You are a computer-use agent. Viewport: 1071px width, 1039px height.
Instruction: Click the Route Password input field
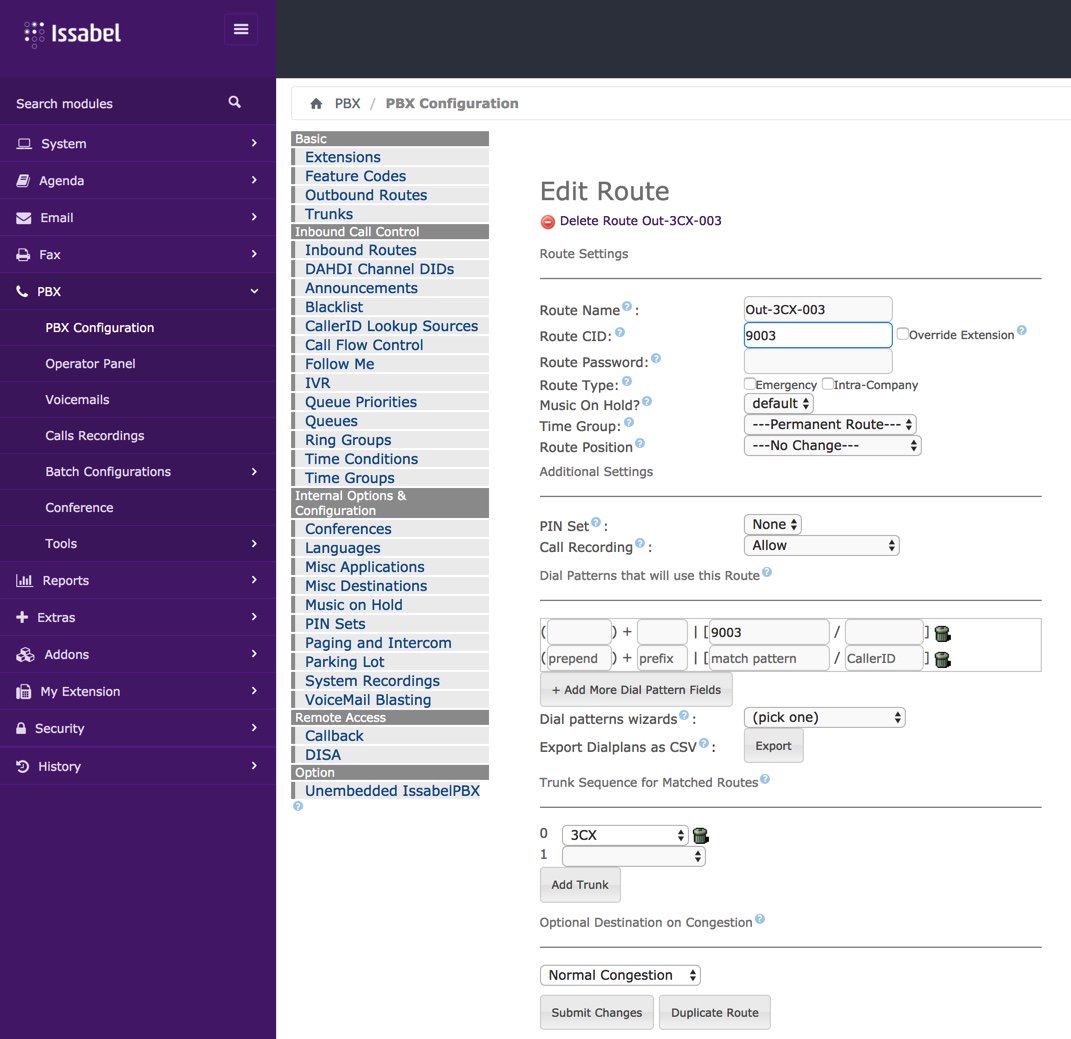(x=818, y=361)
